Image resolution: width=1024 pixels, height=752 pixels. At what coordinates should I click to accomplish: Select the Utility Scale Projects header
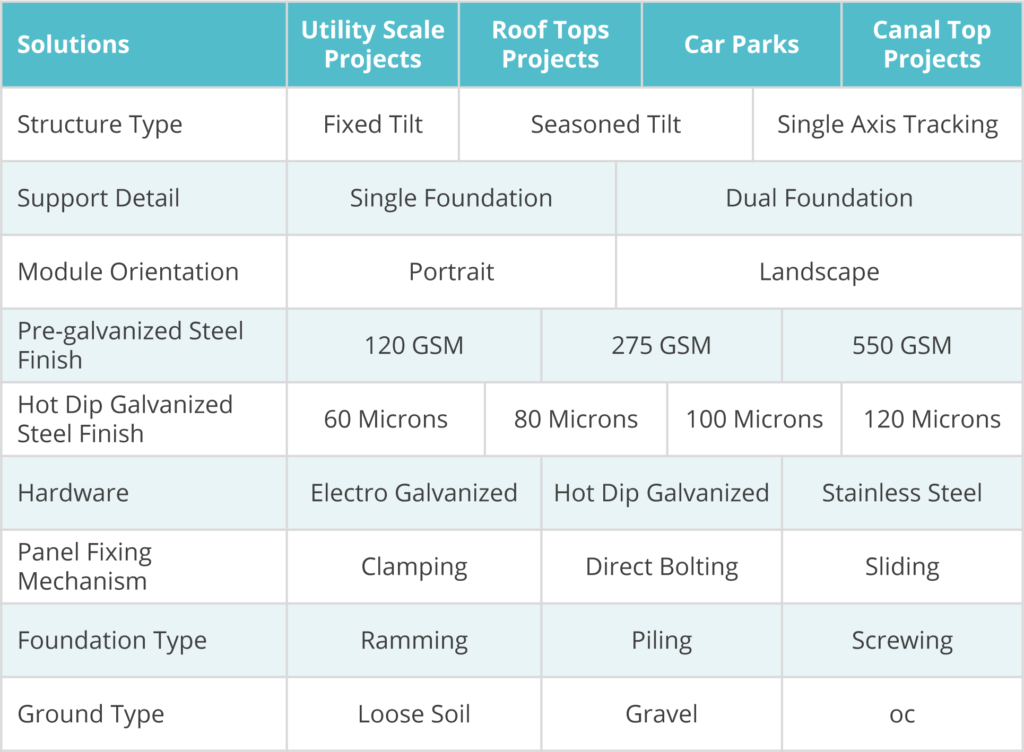(373, 45)
